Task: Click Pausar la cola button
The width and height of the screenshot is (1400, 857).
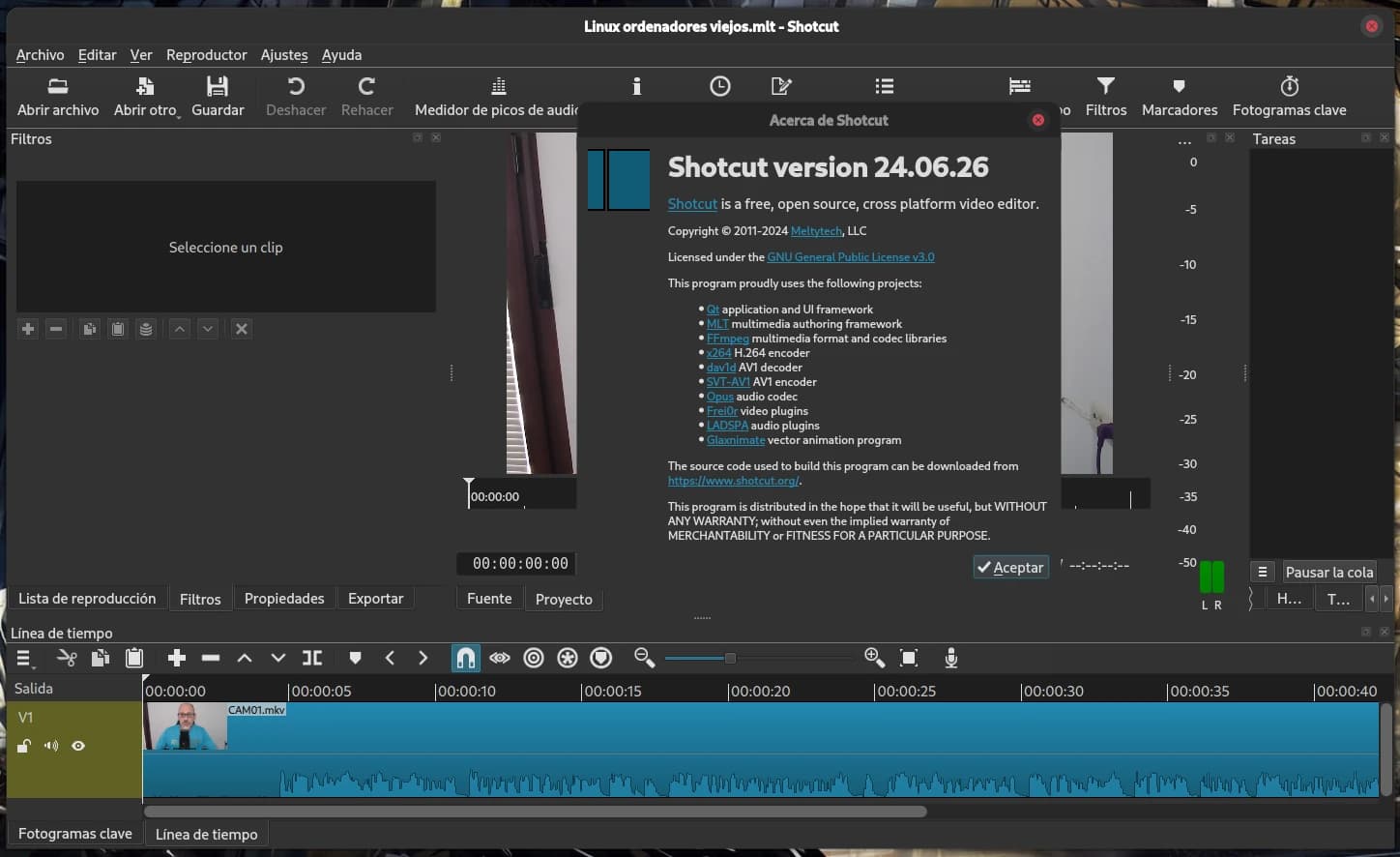Action: tap(1328, 573)
